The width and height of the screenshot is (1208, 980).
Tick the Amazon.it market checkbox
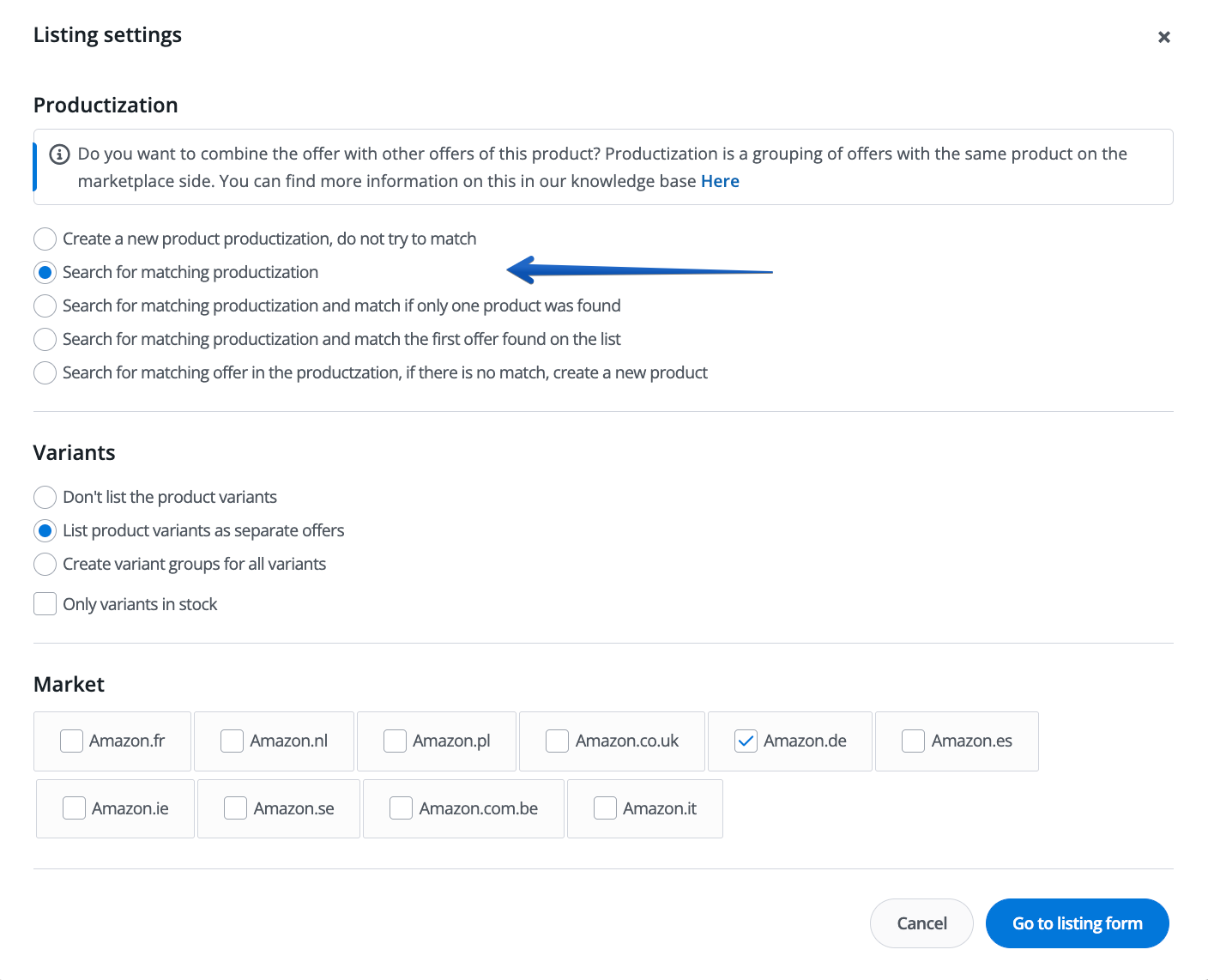click(605, 808)
